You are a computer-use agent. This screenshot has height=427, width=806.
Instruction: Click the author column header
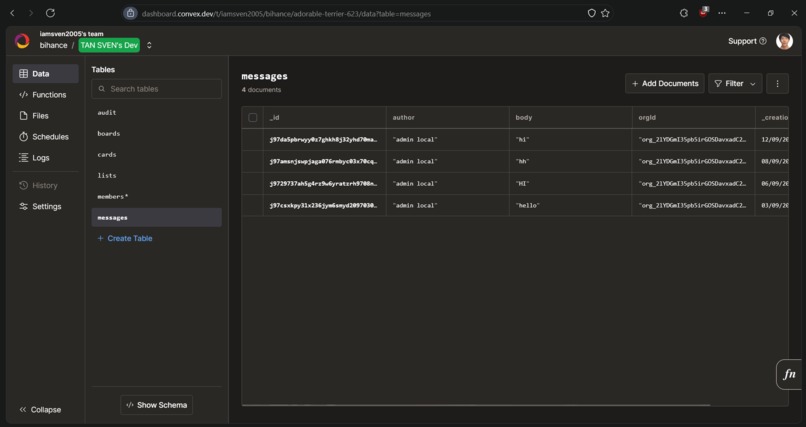pos(447,118)
